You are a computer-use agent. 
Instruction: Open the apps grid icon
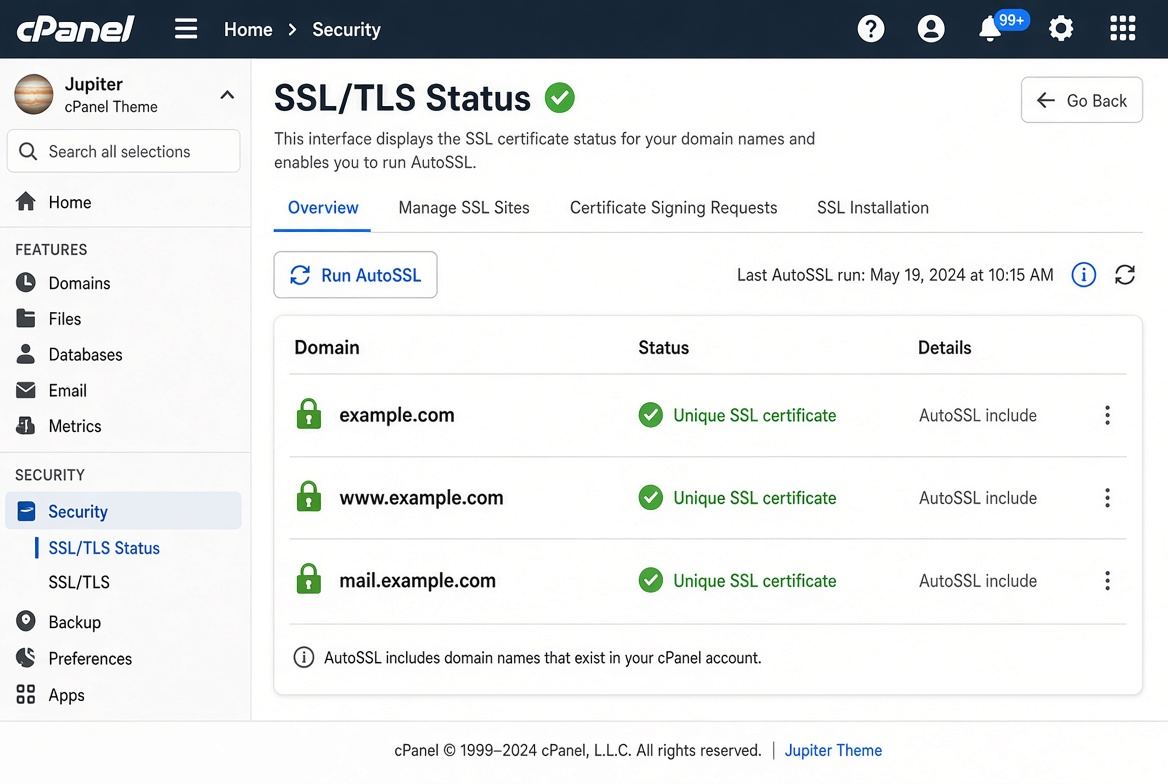point(1123,29)
